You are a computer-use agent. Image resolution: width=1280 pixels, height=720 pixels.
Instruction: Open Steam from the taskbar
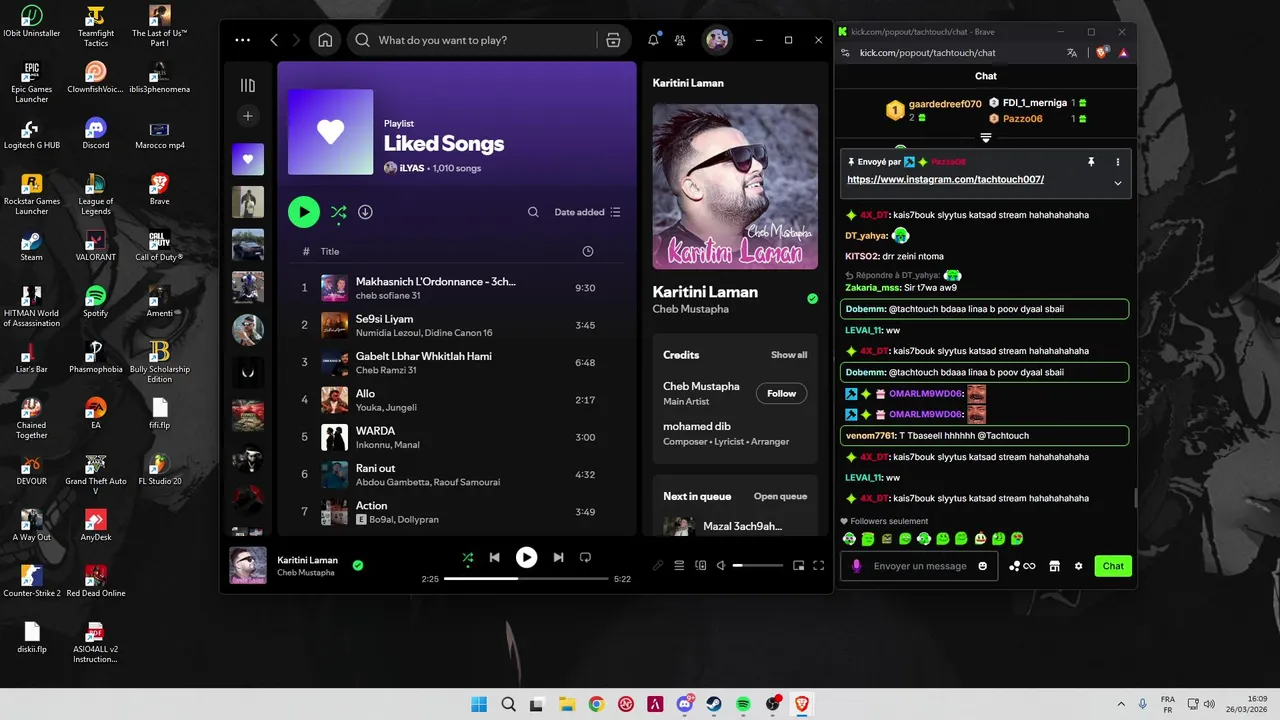pyautogui.click(x=714, y=704)
